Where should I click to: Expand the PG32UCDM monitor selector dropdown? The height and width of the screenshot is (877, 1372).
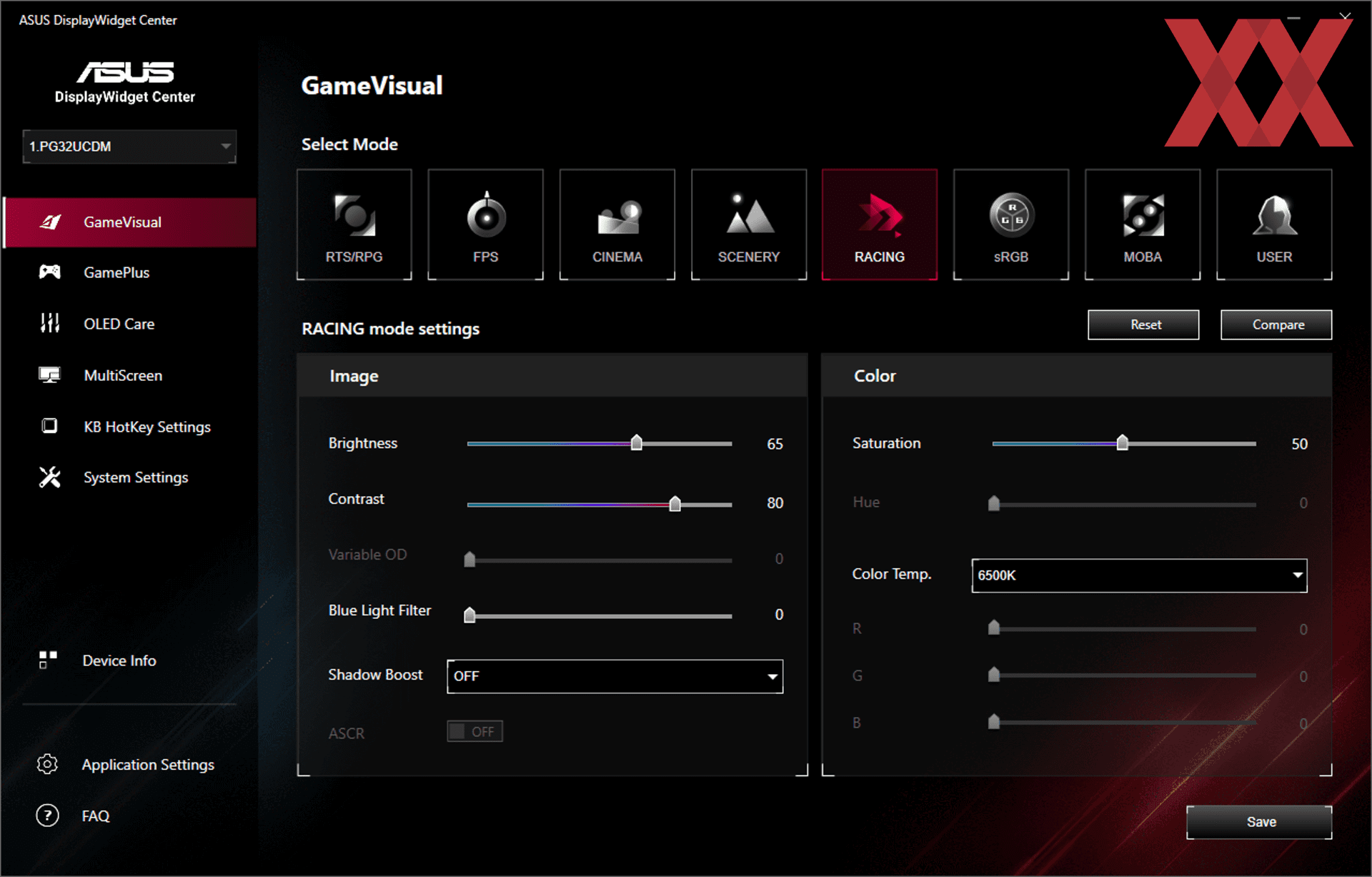point(129,147)
